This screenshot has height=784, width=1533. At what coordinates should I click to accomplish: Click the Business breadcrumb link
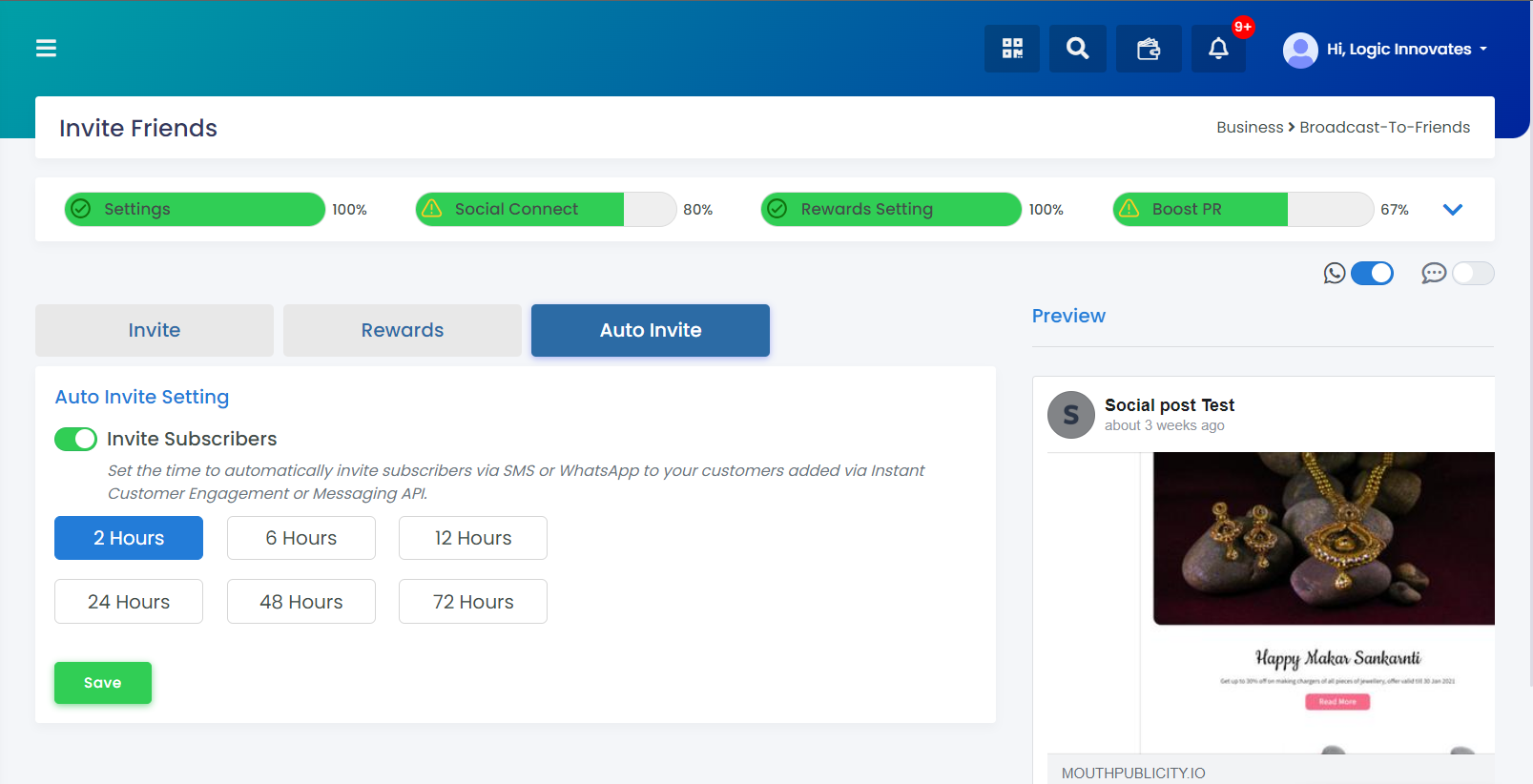click(1250, 127)
